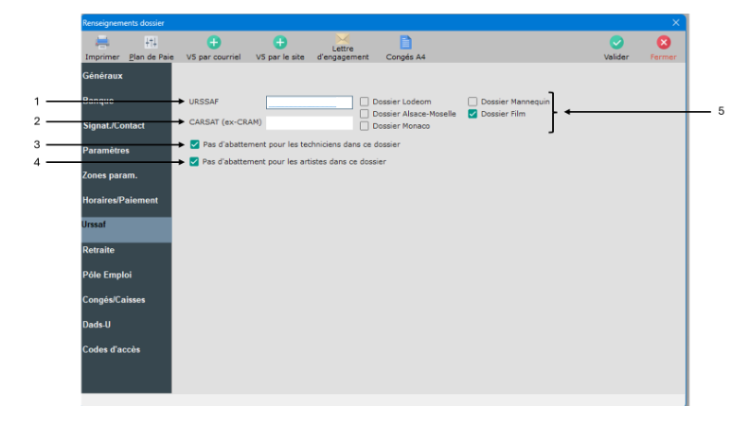
Task: Uncheck Pas d'abattement pour les artistes
Action: click(194, 161)
